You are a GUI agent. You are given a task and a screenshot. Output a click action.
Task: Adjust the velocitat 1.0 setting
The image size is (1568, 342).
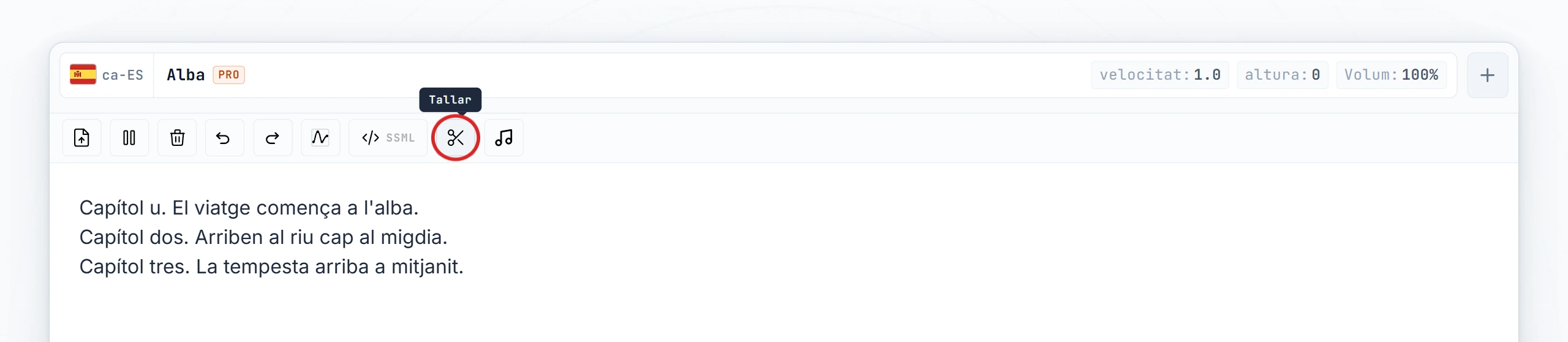click(1160, 75)
